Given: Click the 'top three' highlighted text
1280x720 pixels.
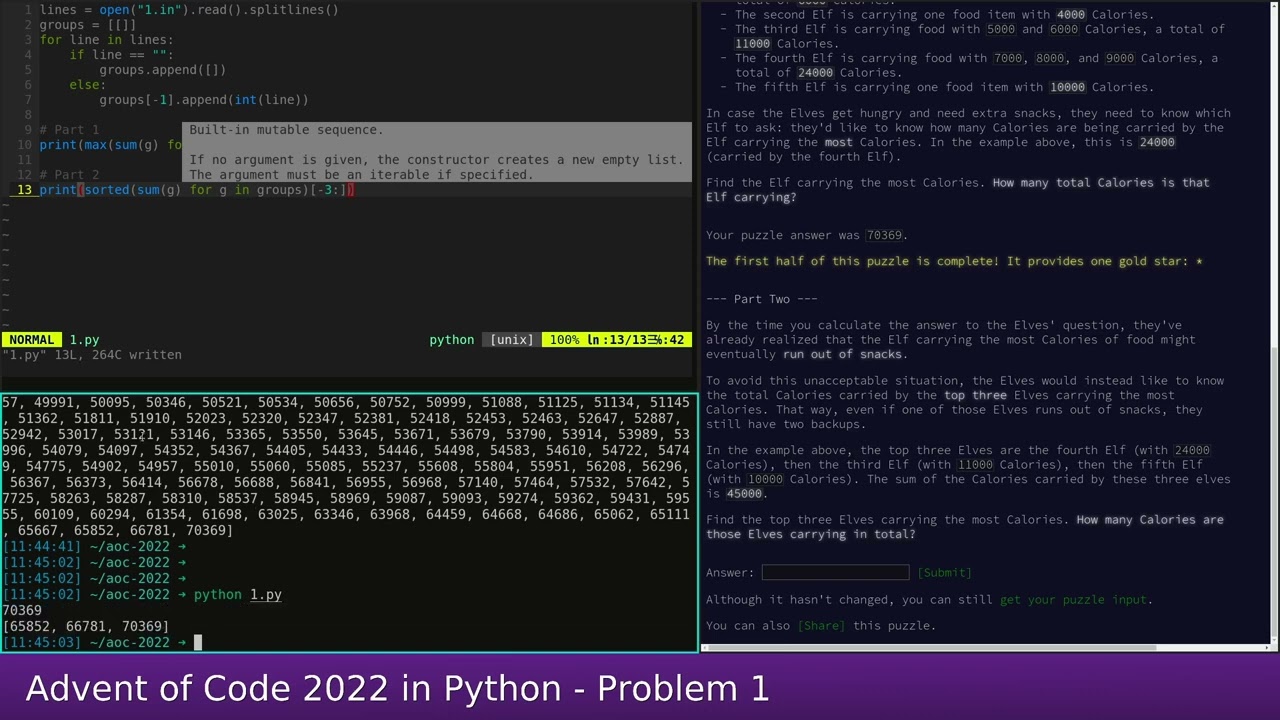Looking at the screenshot, I should coord(976,395).
